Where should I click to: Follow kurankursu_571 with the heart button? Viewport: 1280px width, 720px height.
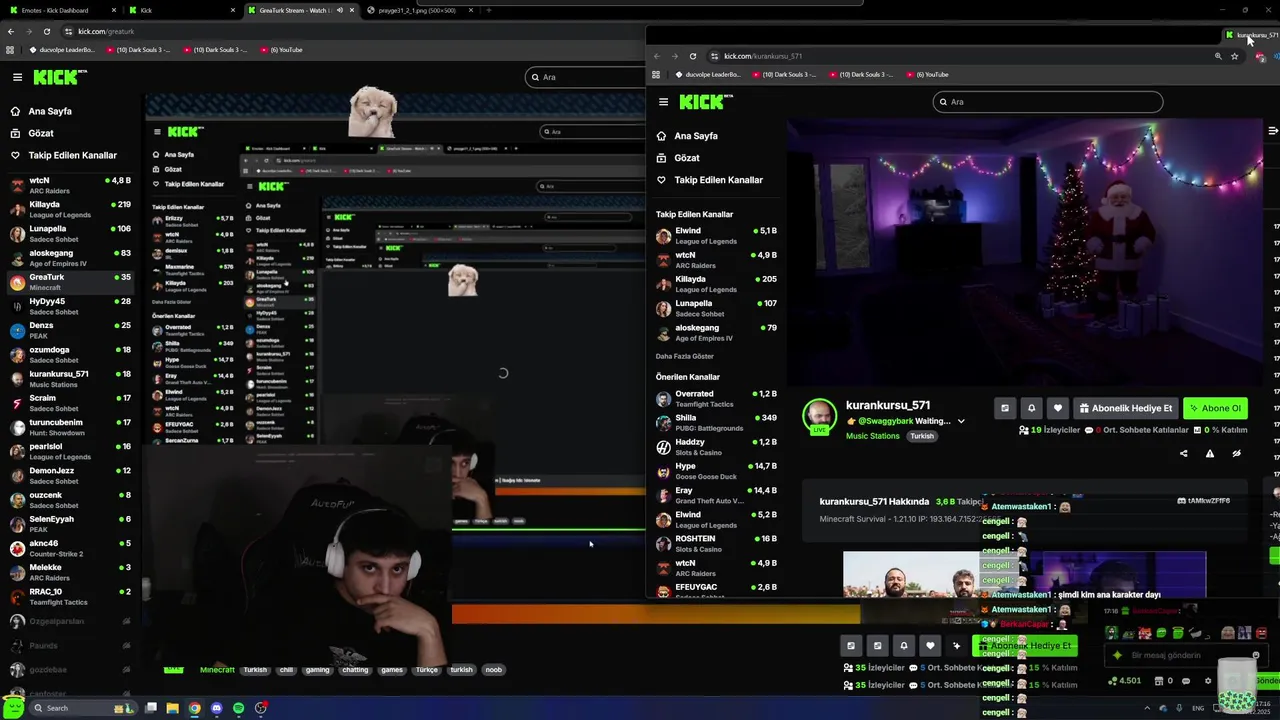(x=1057, y=408)
